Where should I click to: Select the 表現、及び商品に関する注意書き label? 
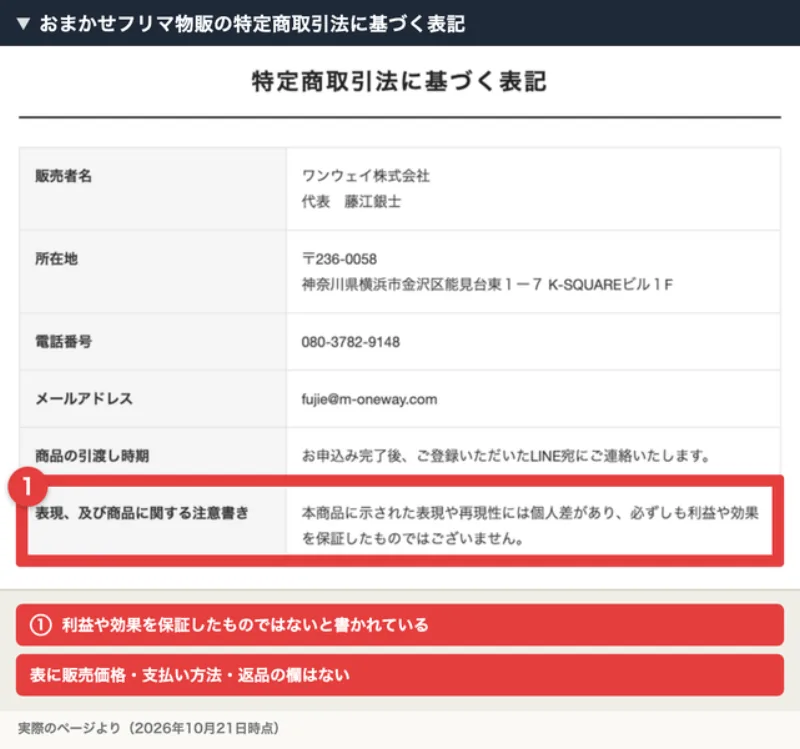[x=142, y=513]
